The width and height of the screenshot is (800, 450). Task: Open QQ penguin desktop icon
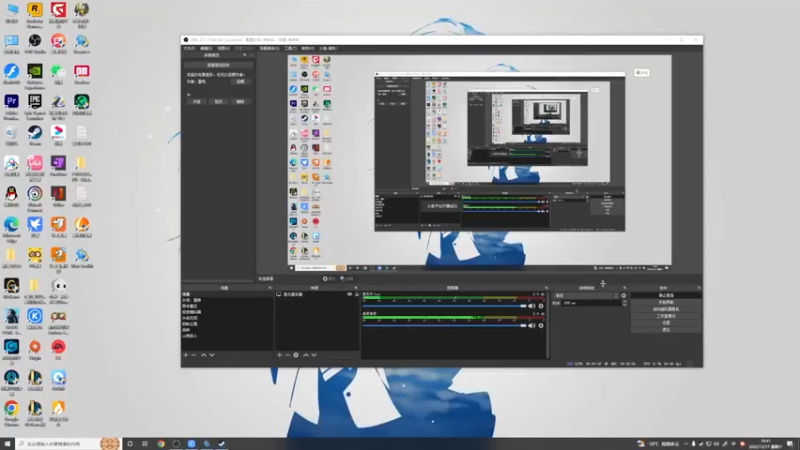click(11, 197)
